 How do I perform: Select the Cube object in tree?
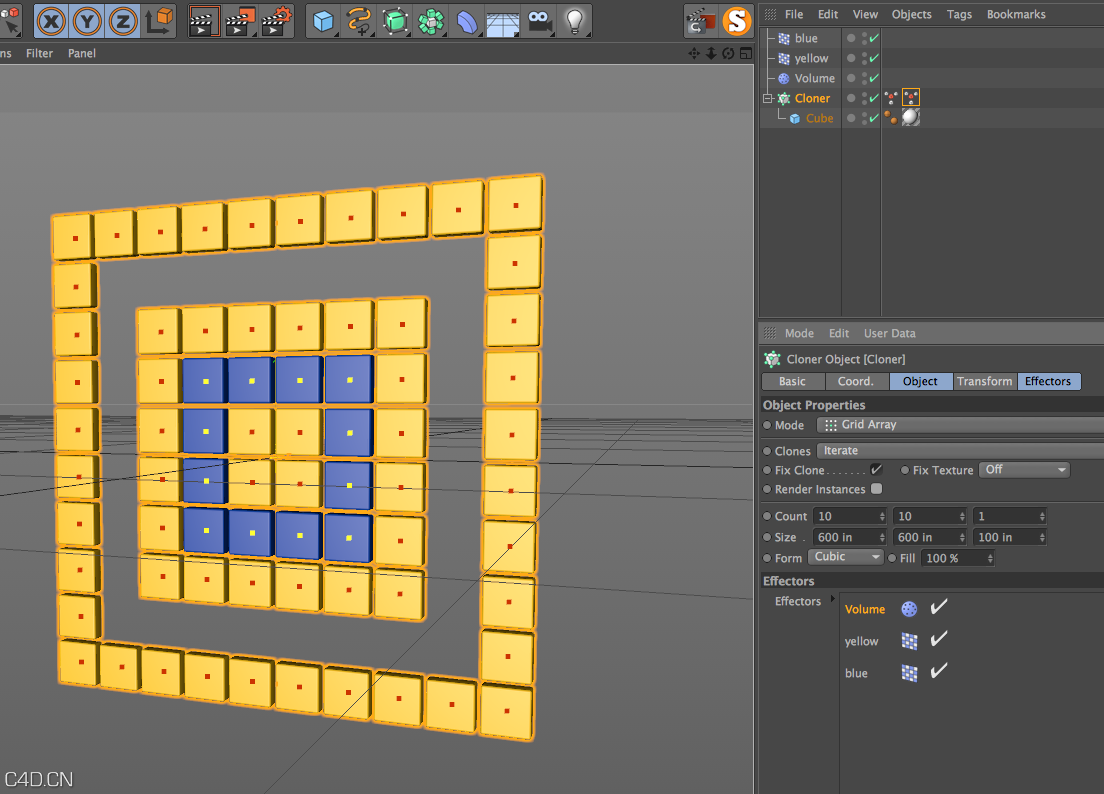(x=820, y=118)
